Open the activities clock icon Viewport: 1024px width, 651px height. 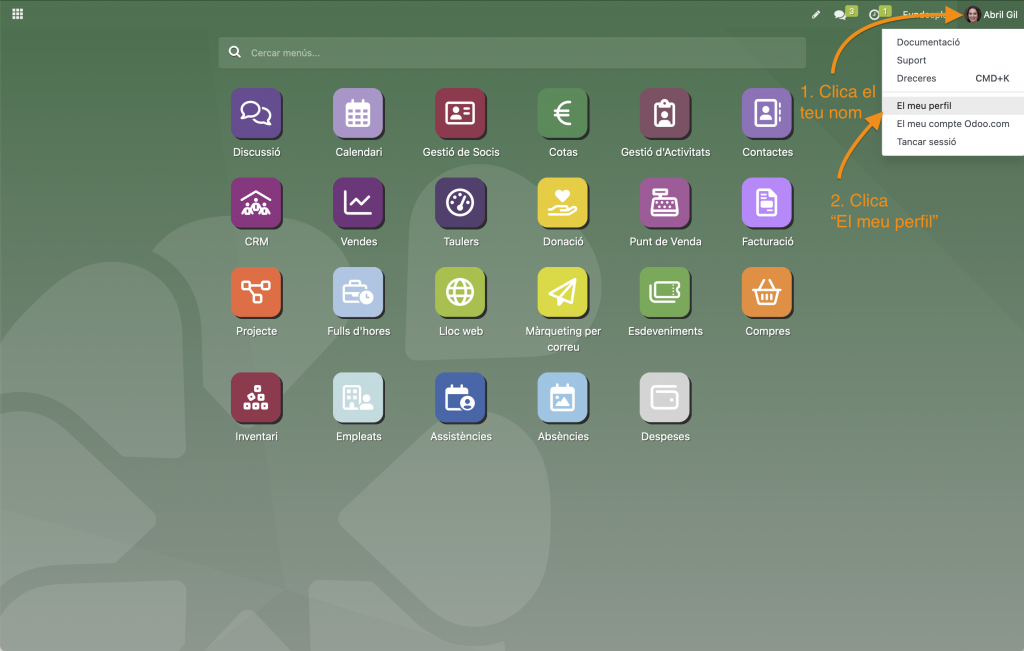[x=874, y=15]
